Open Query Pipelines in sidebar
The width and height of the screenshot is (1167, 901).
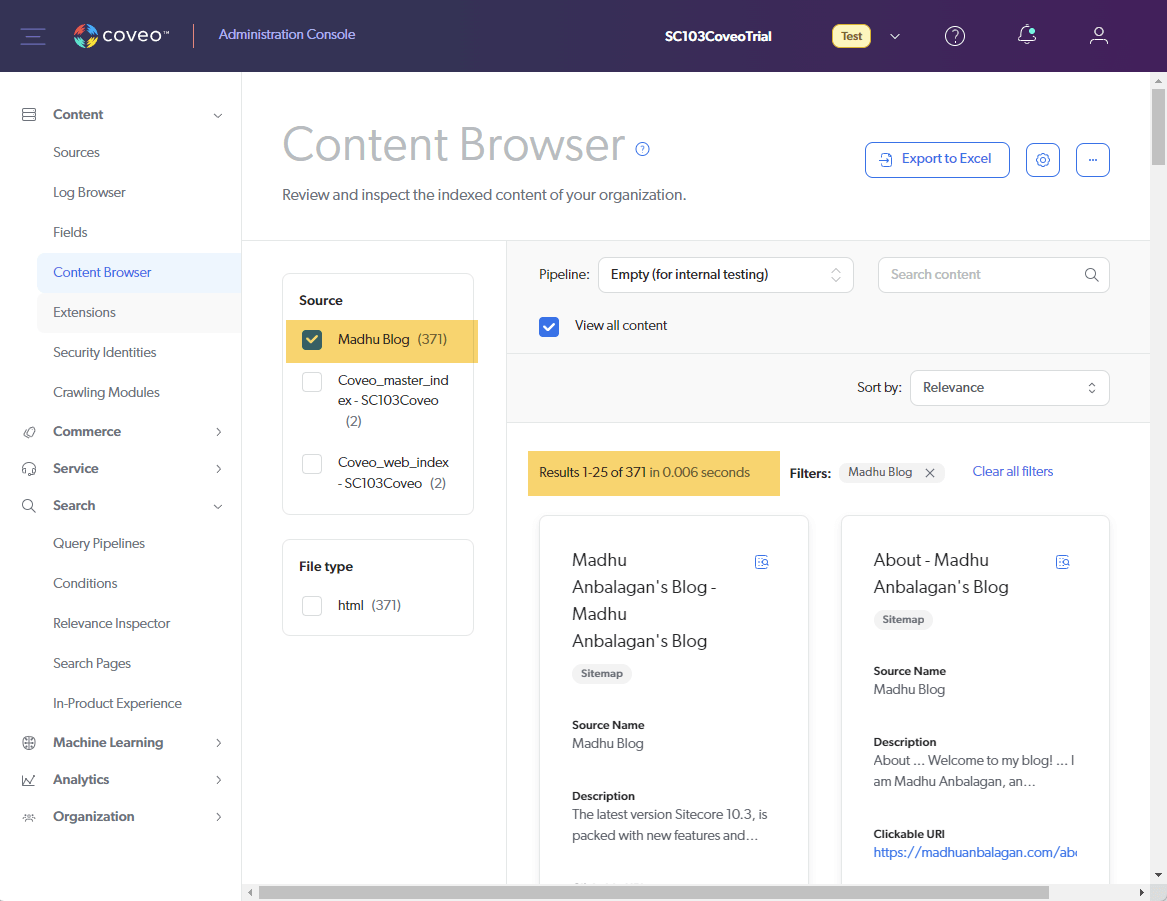(x=99, y=544)
